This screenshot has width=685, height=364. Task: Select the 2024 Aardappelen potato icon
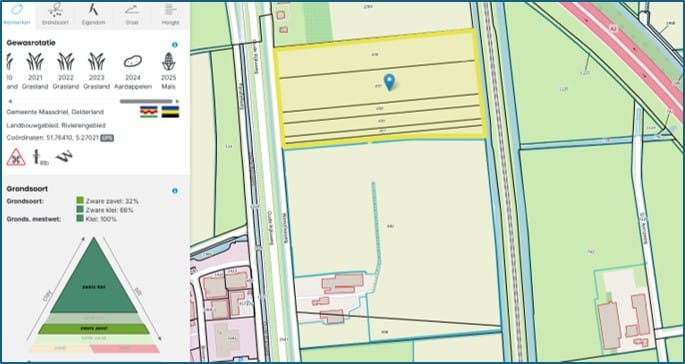pyautogui.click(x=133, y=62)
